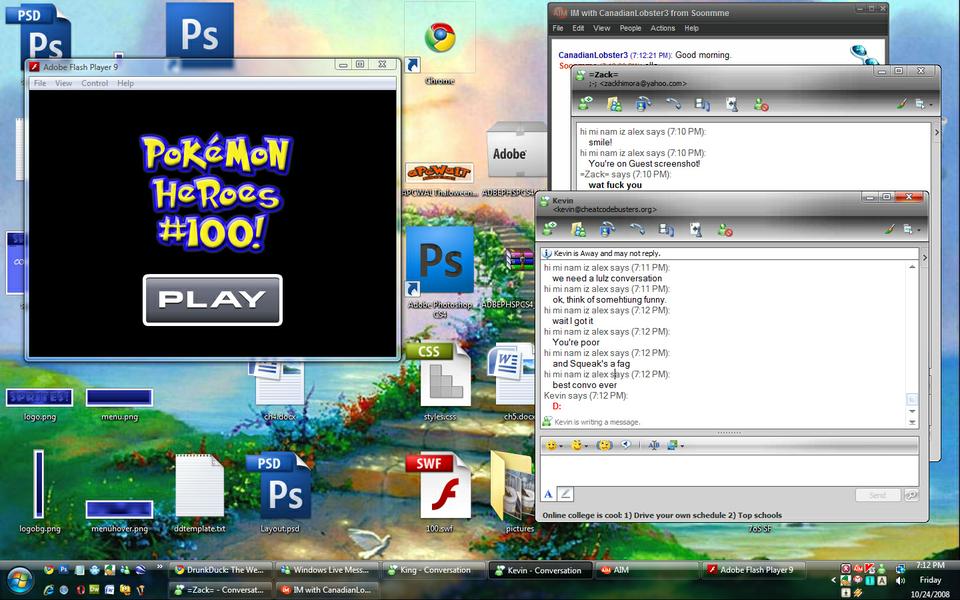Click the Online college is cool ad link

pyautogui.click(x=662, y=515)
